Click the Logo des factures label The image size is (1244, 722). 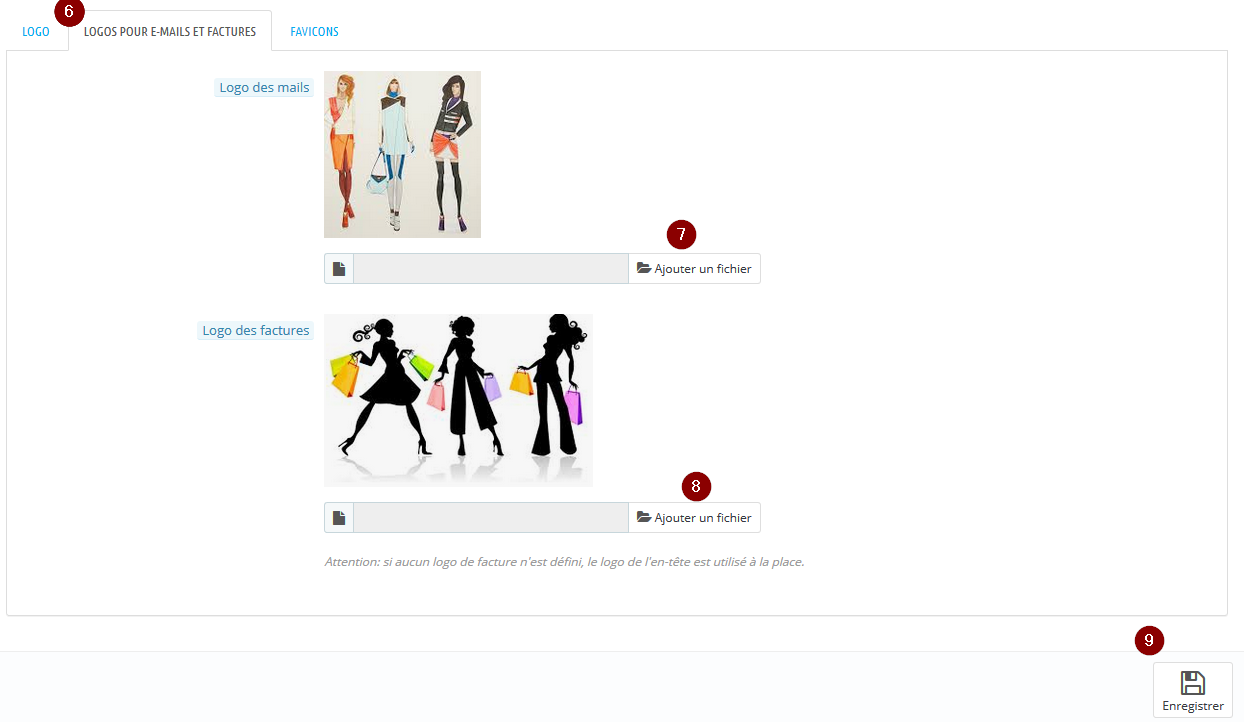pyautogui.click(x=256, y=330)
